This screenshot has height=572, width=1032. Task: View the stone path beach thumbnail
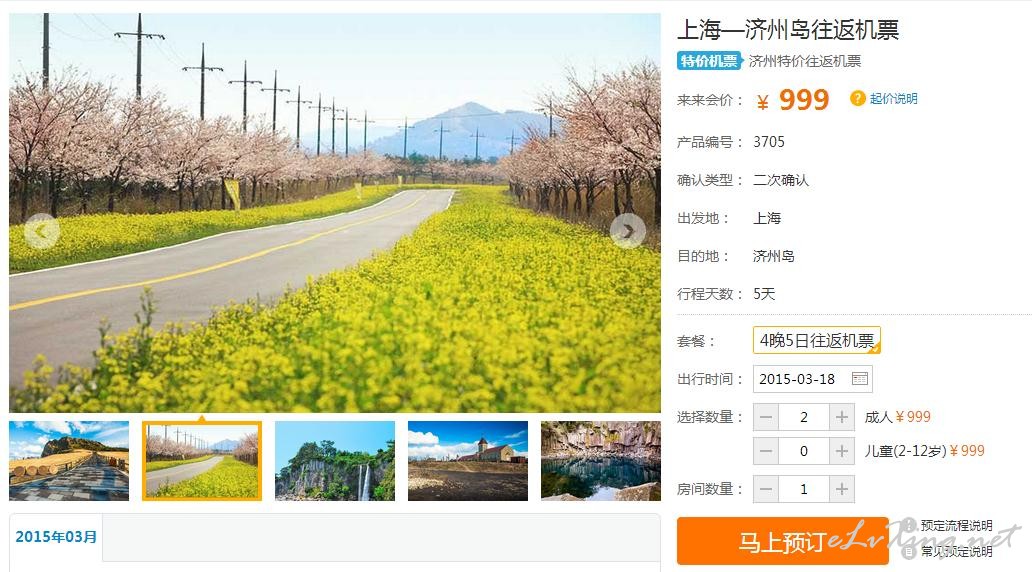[x=69, y=461]
